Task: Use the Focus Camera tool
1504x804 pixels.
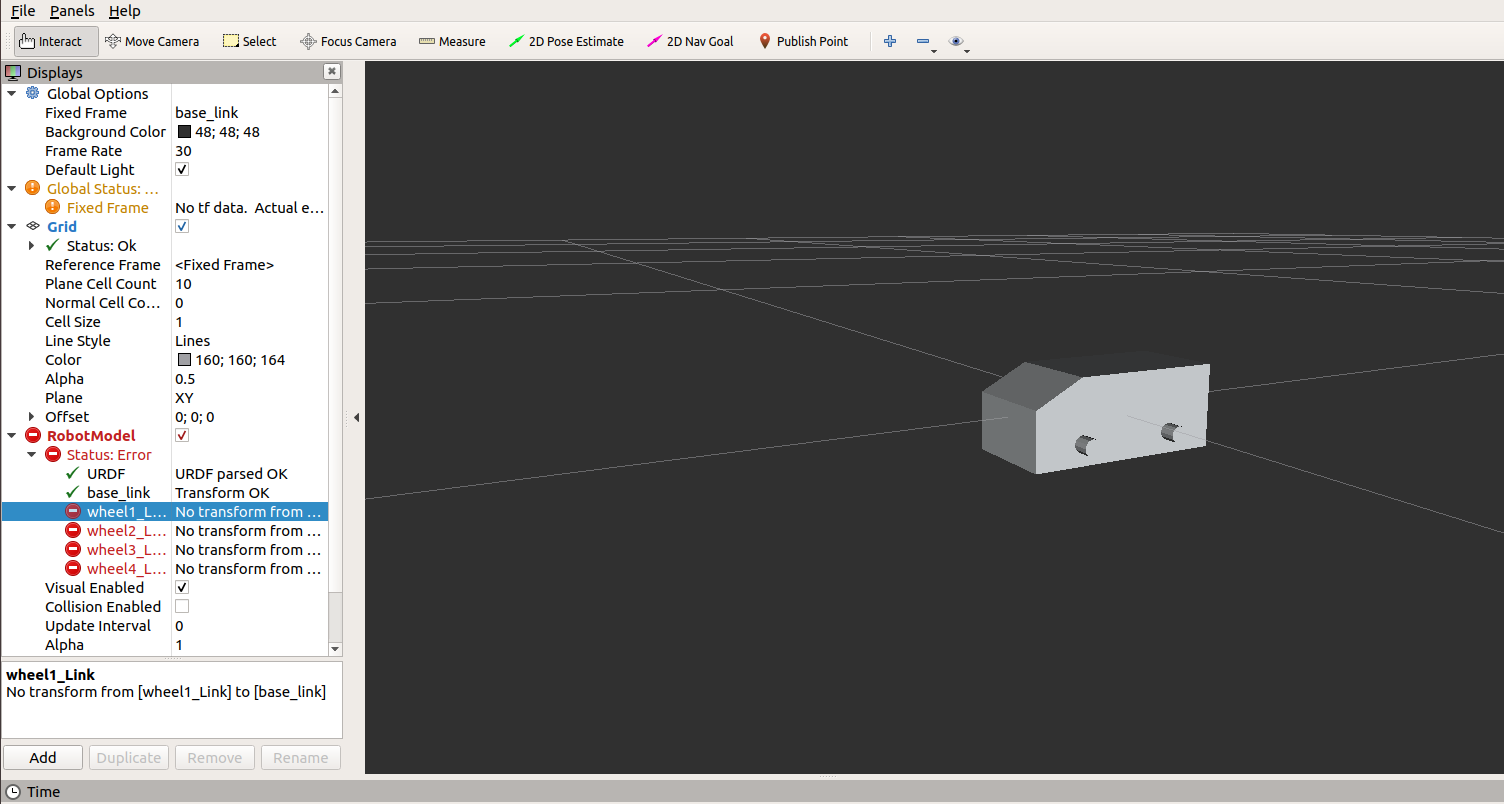Action: pos(348,41)
